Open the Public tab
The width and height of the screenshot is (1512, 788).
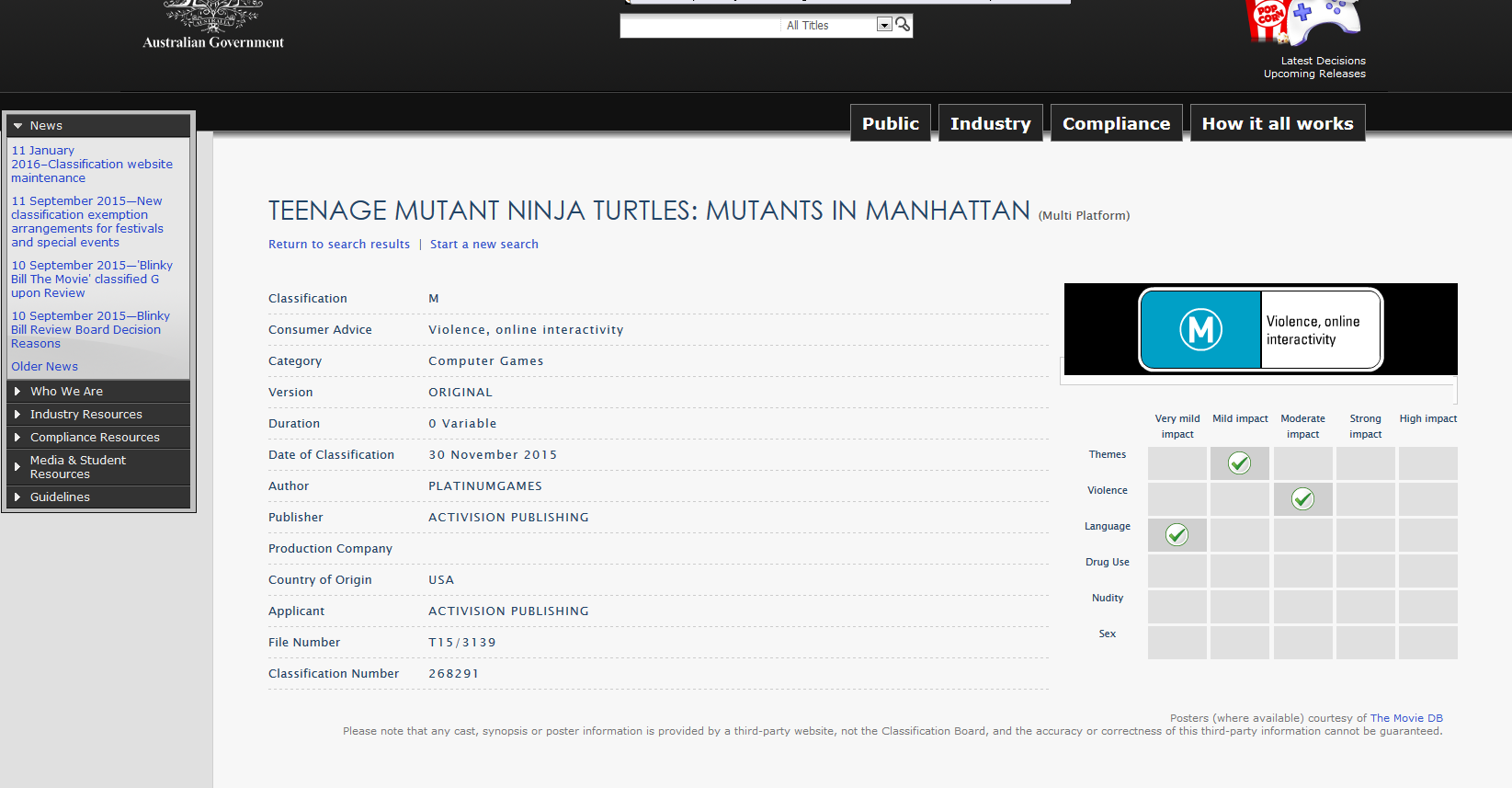coord(890,123)
